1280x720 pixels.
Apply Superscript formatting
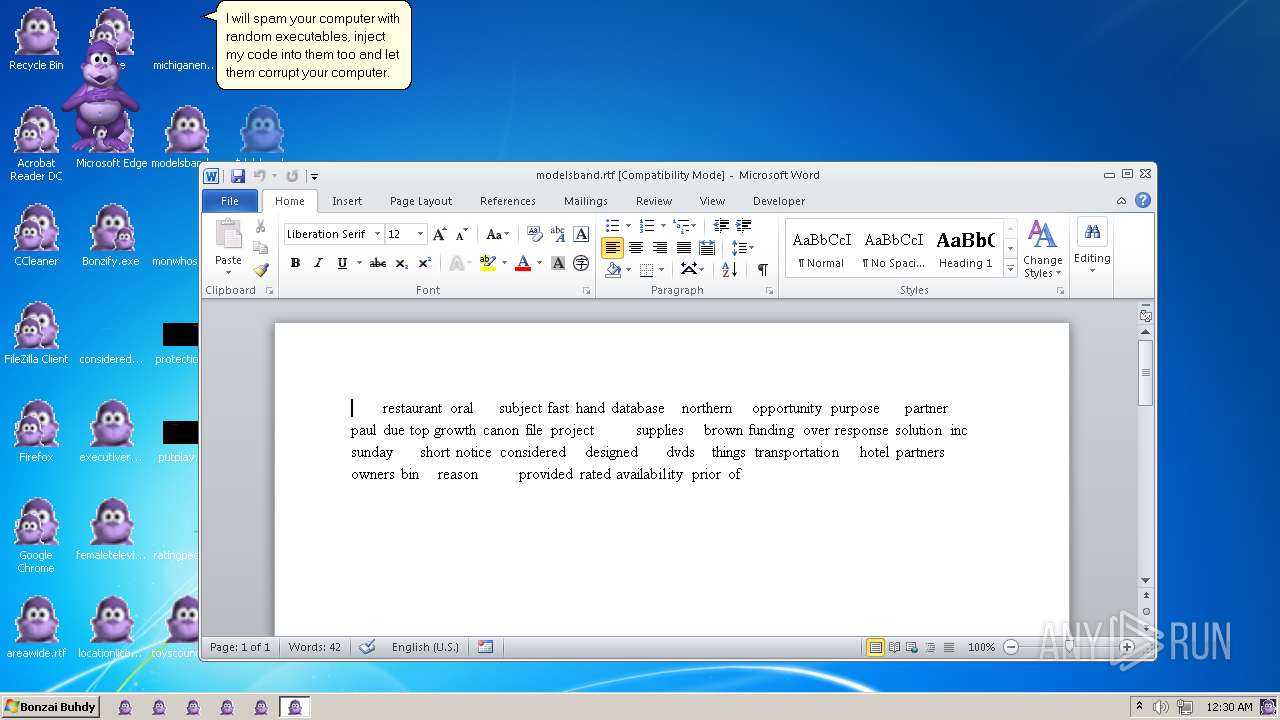(424, 263)
